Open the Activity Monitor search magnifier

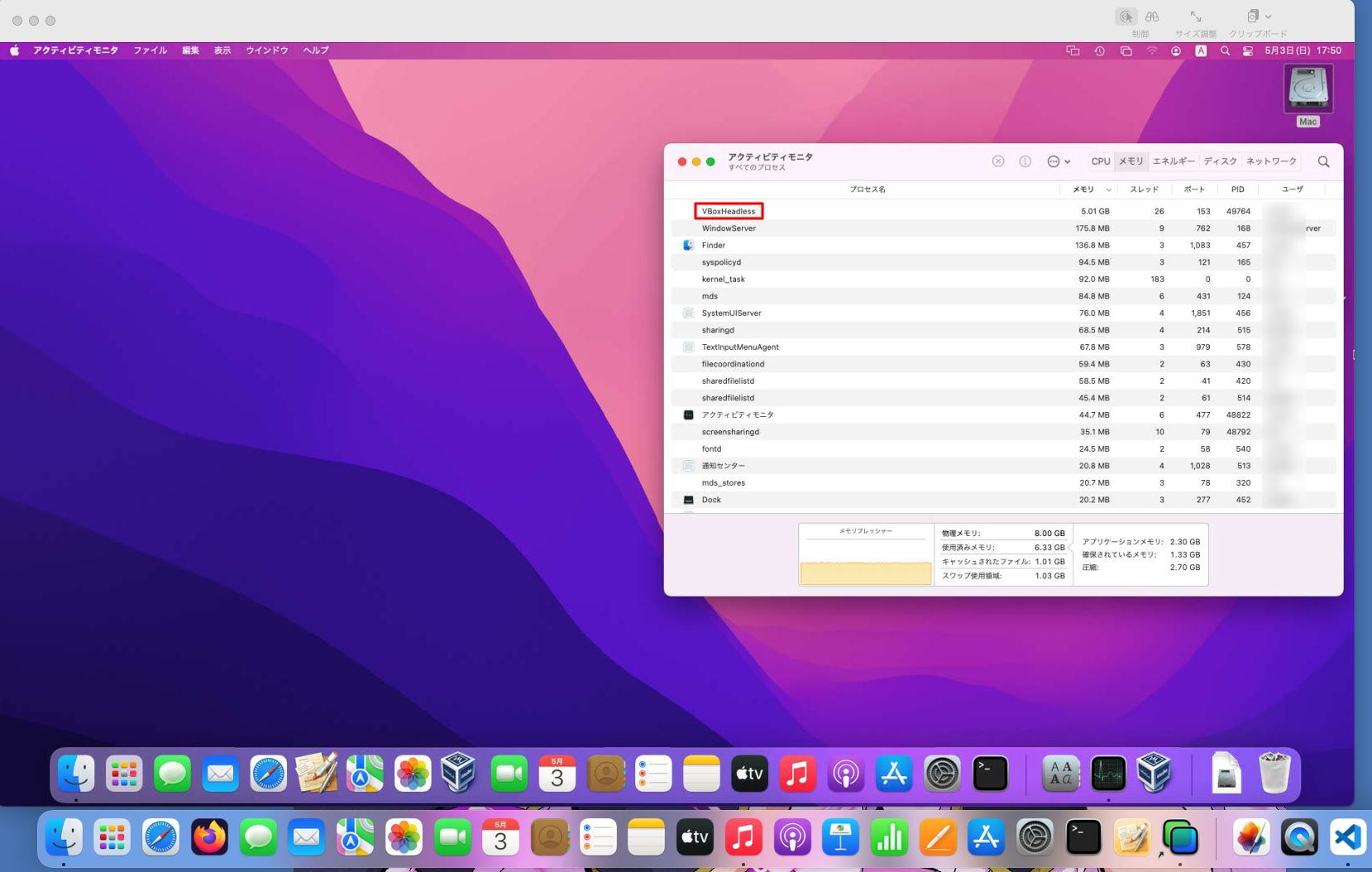pyautogui.click(x=1323, y=161)
